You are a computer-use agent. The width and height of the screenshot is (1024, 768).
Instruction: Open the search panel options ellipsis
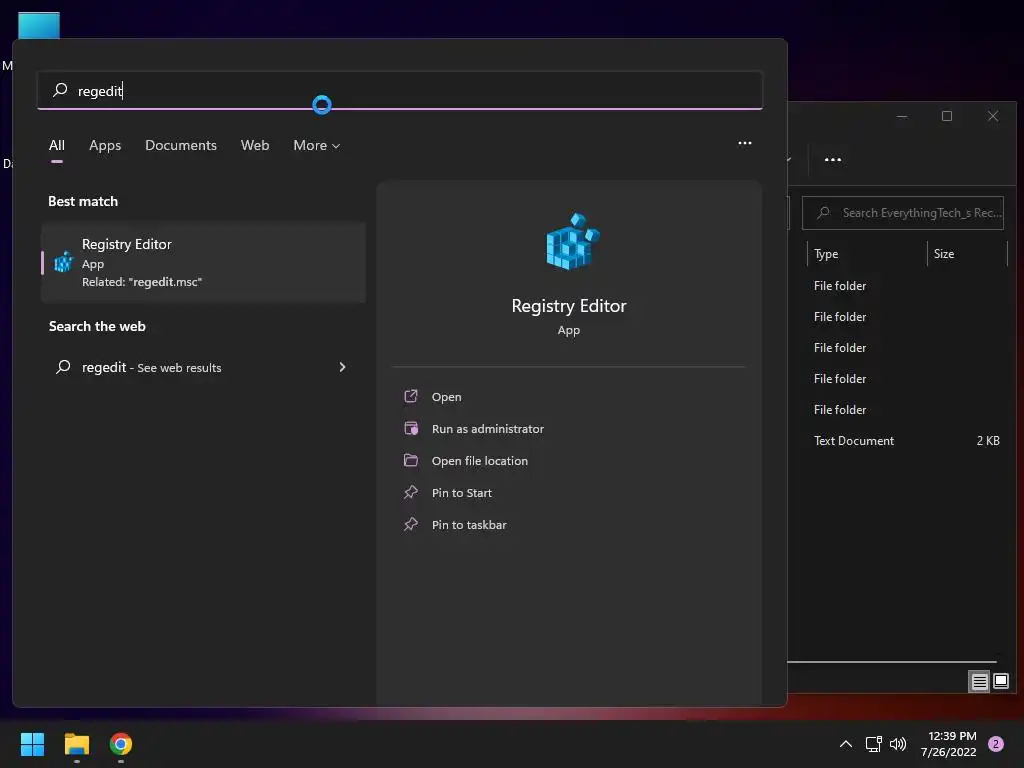point(744,143)
